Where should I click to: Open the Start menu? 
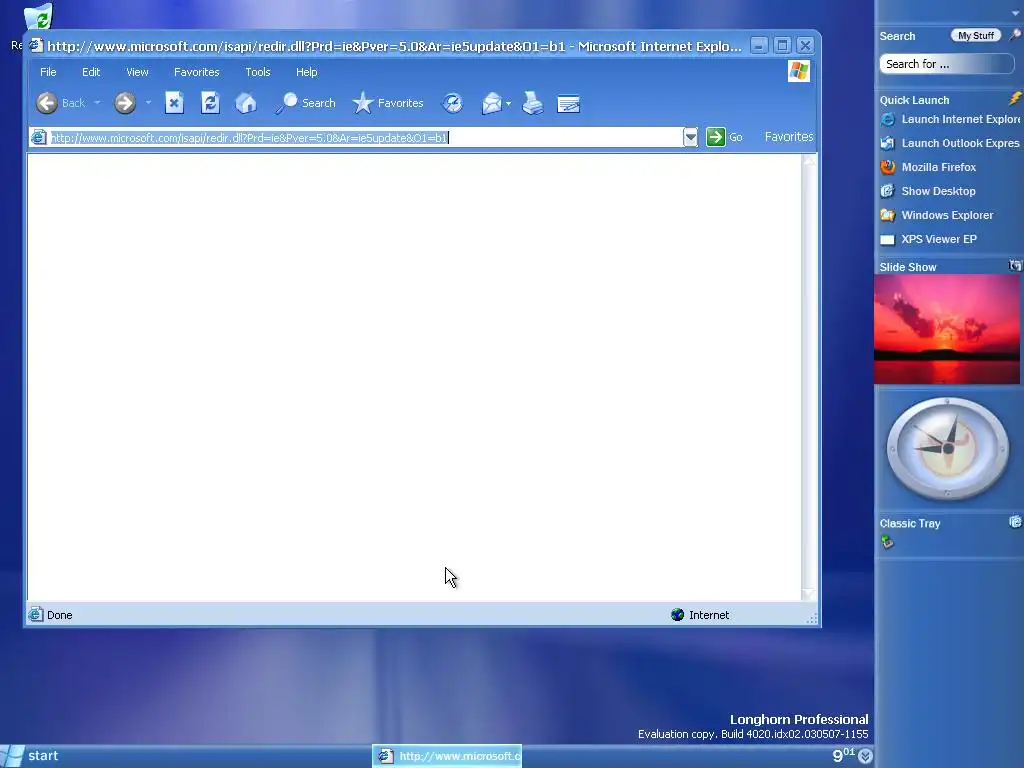pos(31,756)
